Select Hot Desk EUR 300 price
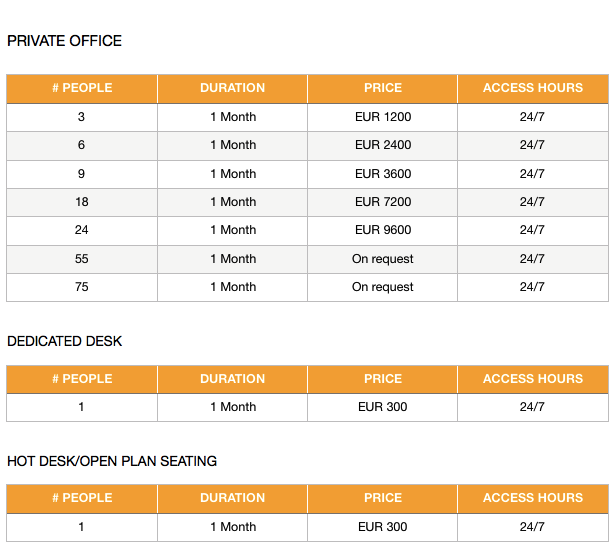The image size is (614, 547). pyautogui.click(x=383, y=527)
